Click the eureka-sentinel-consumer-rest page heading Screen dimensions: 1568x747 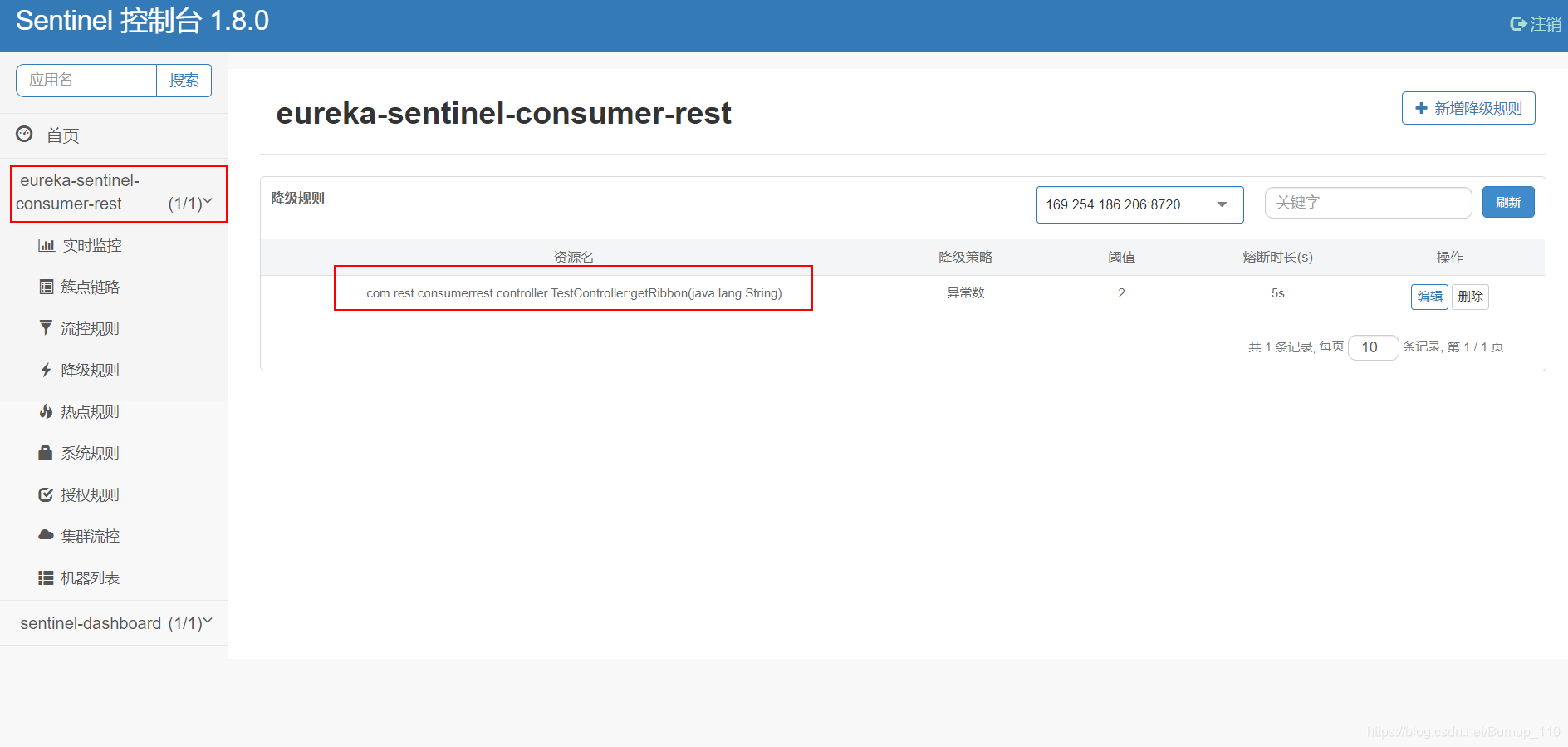pyautogui.click(x=503, y=113)
